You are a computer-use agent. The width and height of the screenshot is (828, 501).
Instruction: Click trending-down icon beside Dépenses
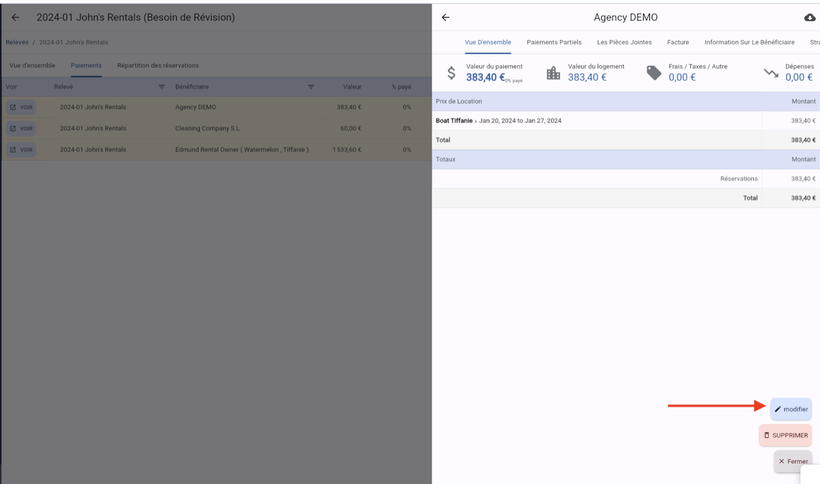click(x=771, y=73)
